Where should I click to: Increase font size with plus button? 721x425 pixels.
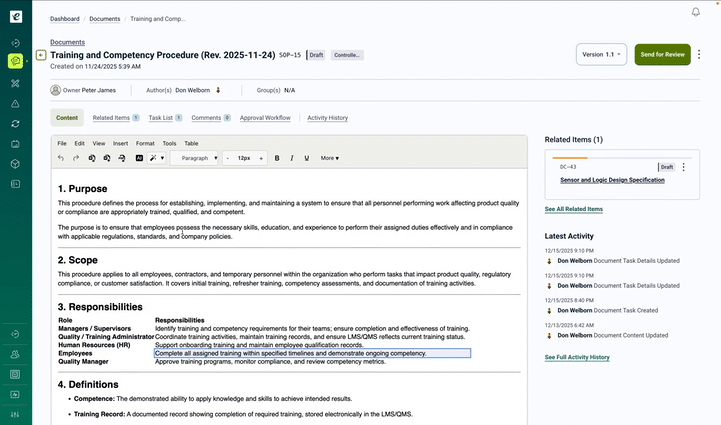pos(261,158)
